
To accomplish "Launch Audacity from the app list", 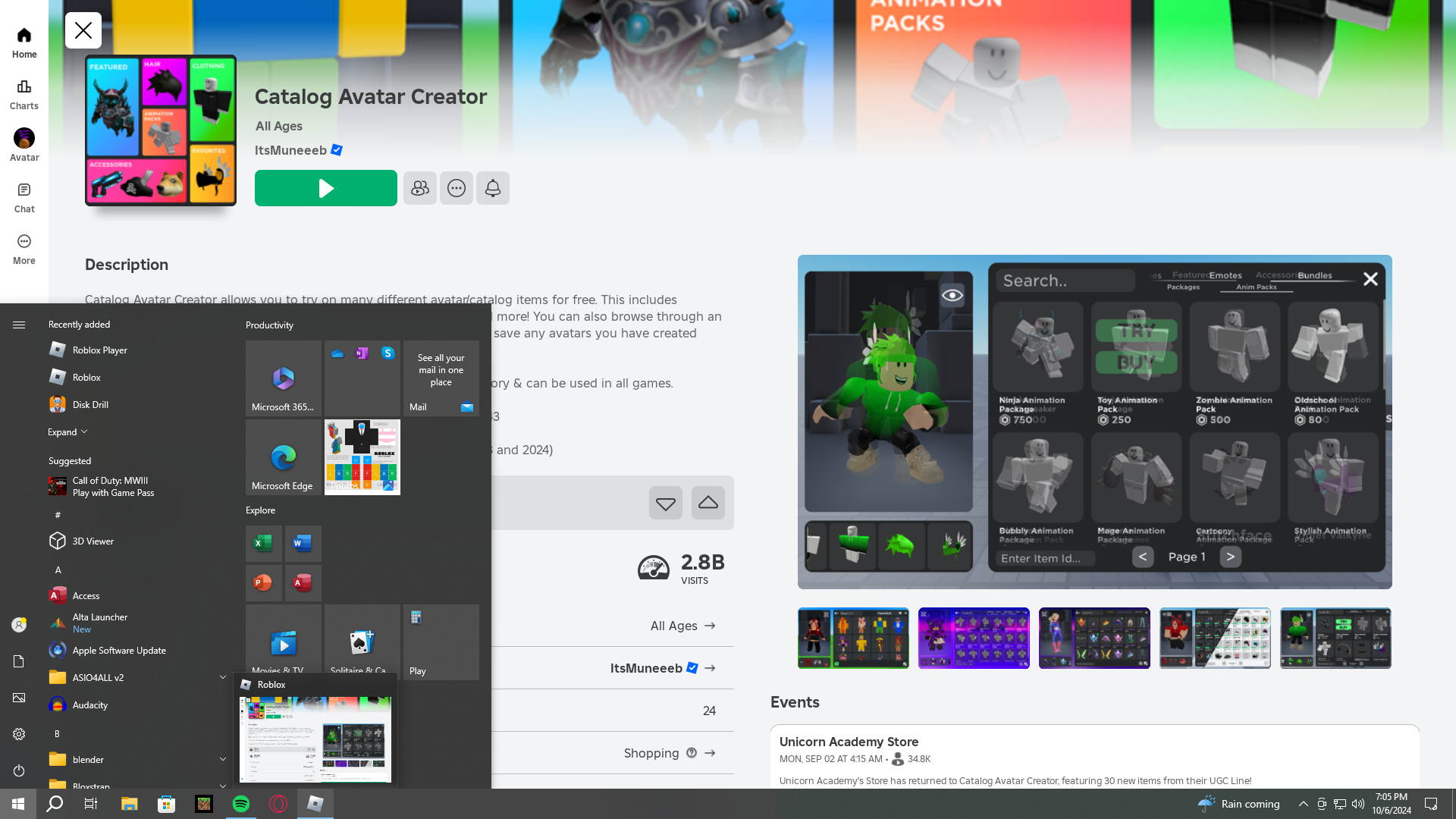I will click(89, 704).
